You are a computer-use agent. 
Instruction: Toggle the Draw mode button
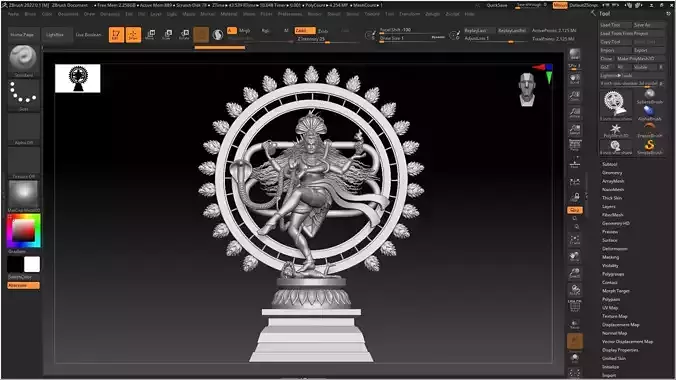point(133,35)
